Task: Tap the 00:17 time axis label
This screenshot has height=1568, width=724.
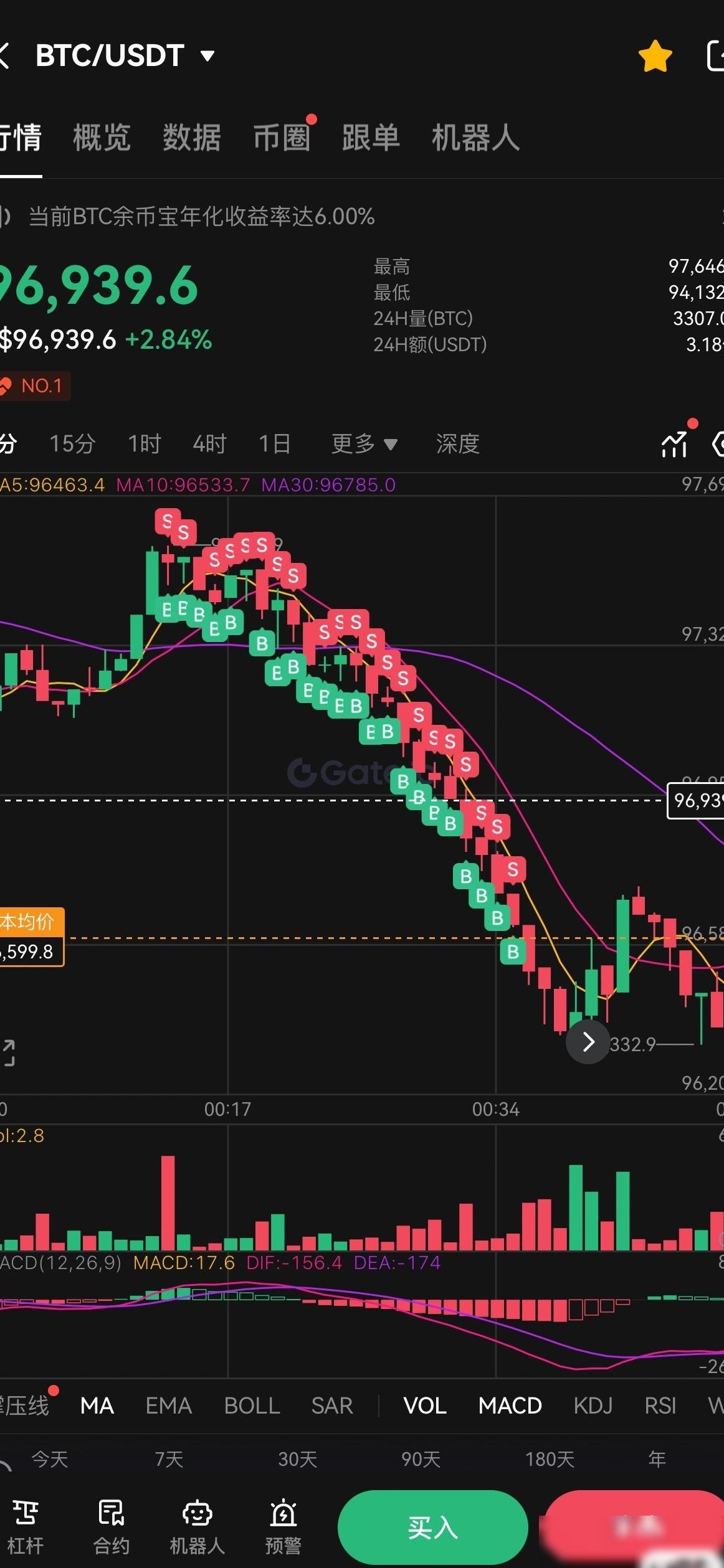Action: [227, 1109]
